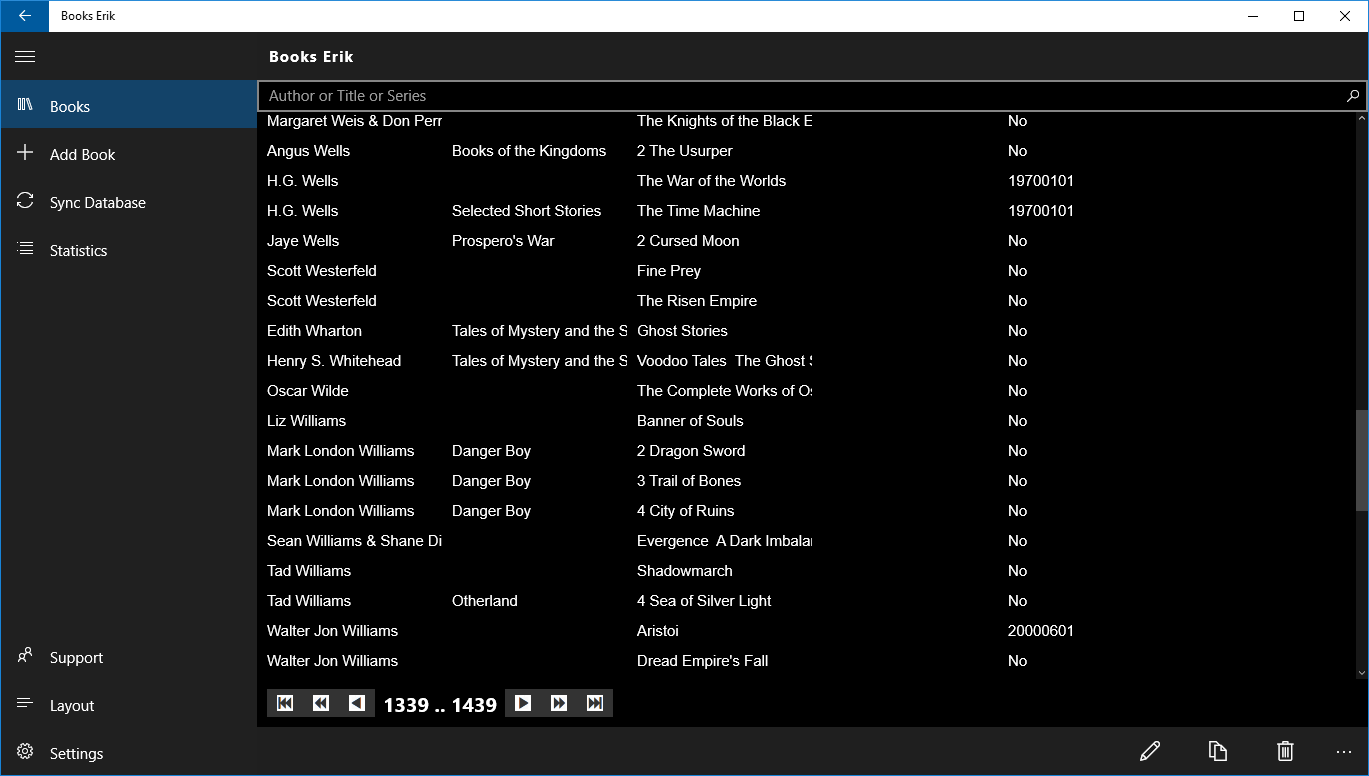Select the '4 City of Ruins' row
This screenshot has height=776, width=1369.
tap(806, 511)
